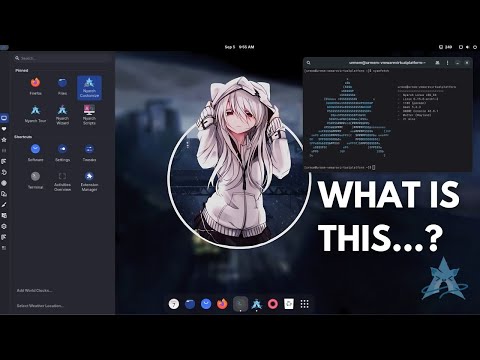The image size is (480, 360).
Task: Show all applications grid in the dock
Action: click(305, 304)
